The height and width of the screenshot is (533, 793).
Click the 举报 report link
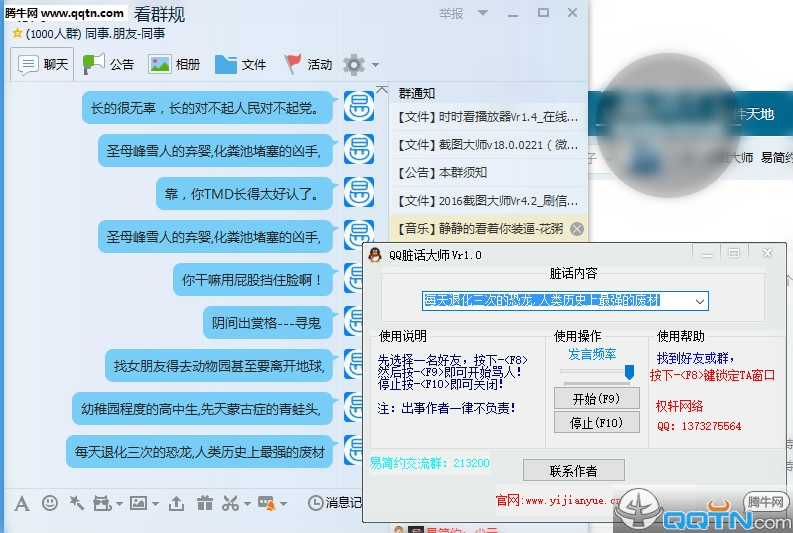[451, 13]
